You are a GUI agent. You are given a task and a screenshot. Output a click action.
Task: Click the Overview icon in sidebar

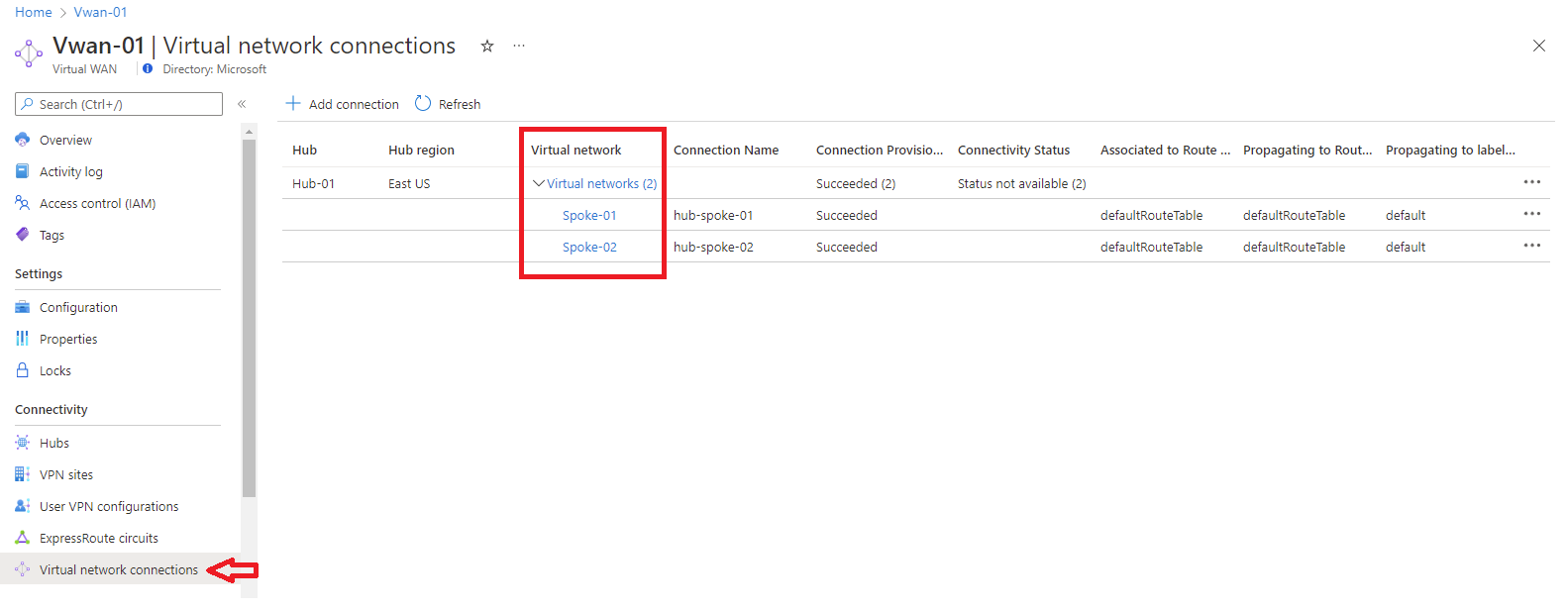click(23, 140)
